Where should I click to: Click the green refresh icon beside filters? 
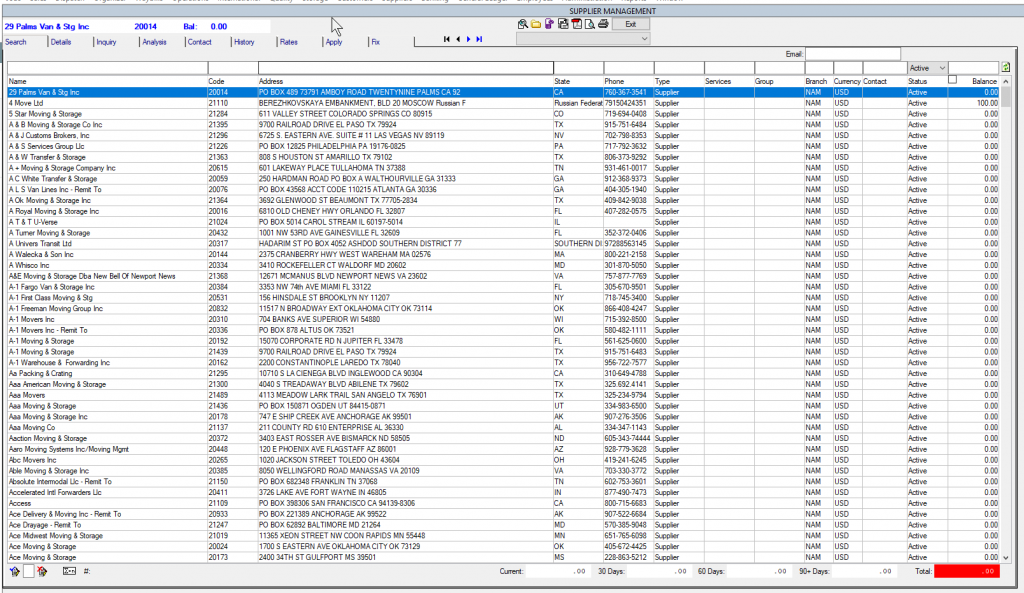tap(1006, 68)
